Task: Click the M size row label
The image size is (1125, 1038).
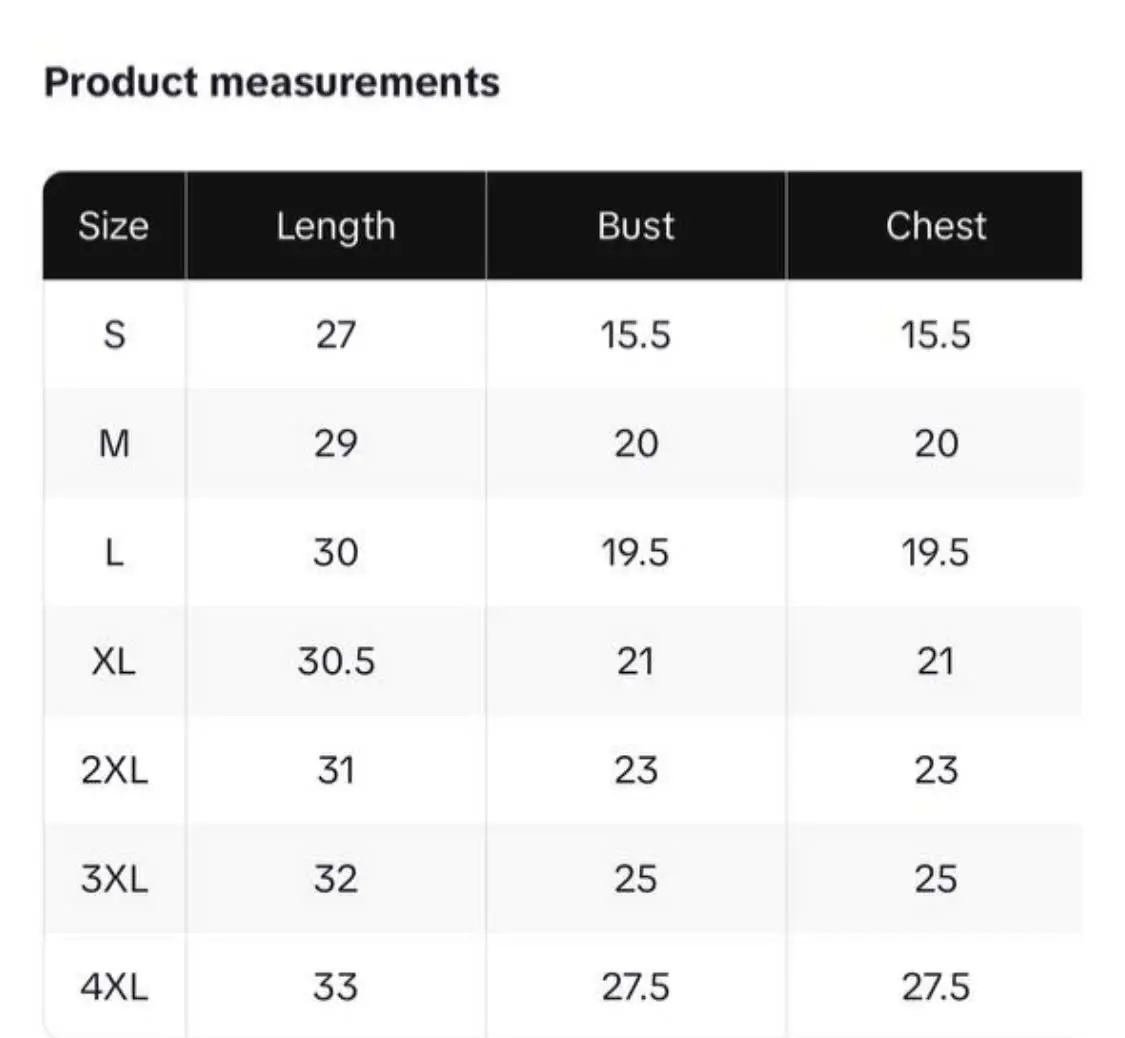Action: [114, 444]
